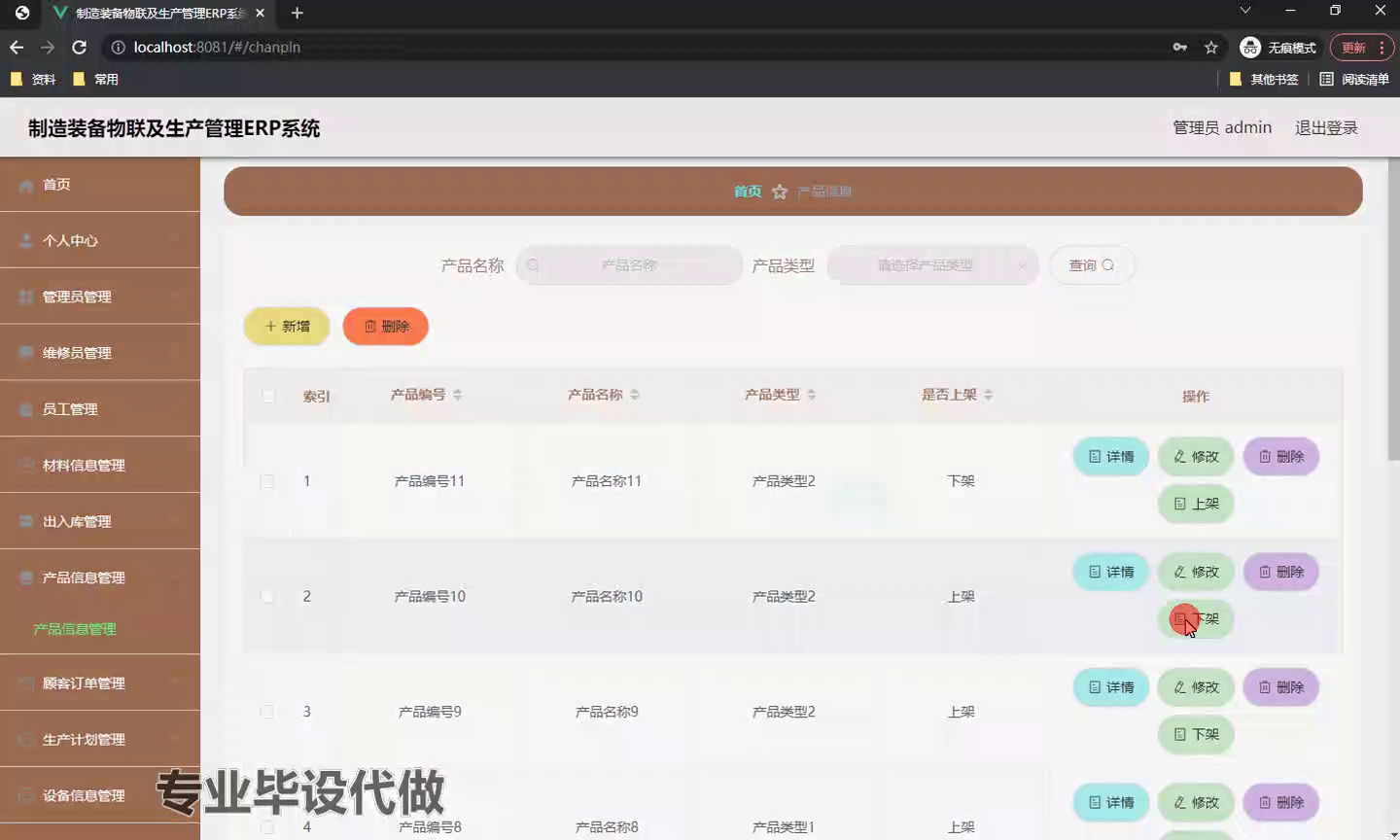Click the 首页 home icon in sidebar
Screen dimensions: 1400x840
[x=26, y=185]
